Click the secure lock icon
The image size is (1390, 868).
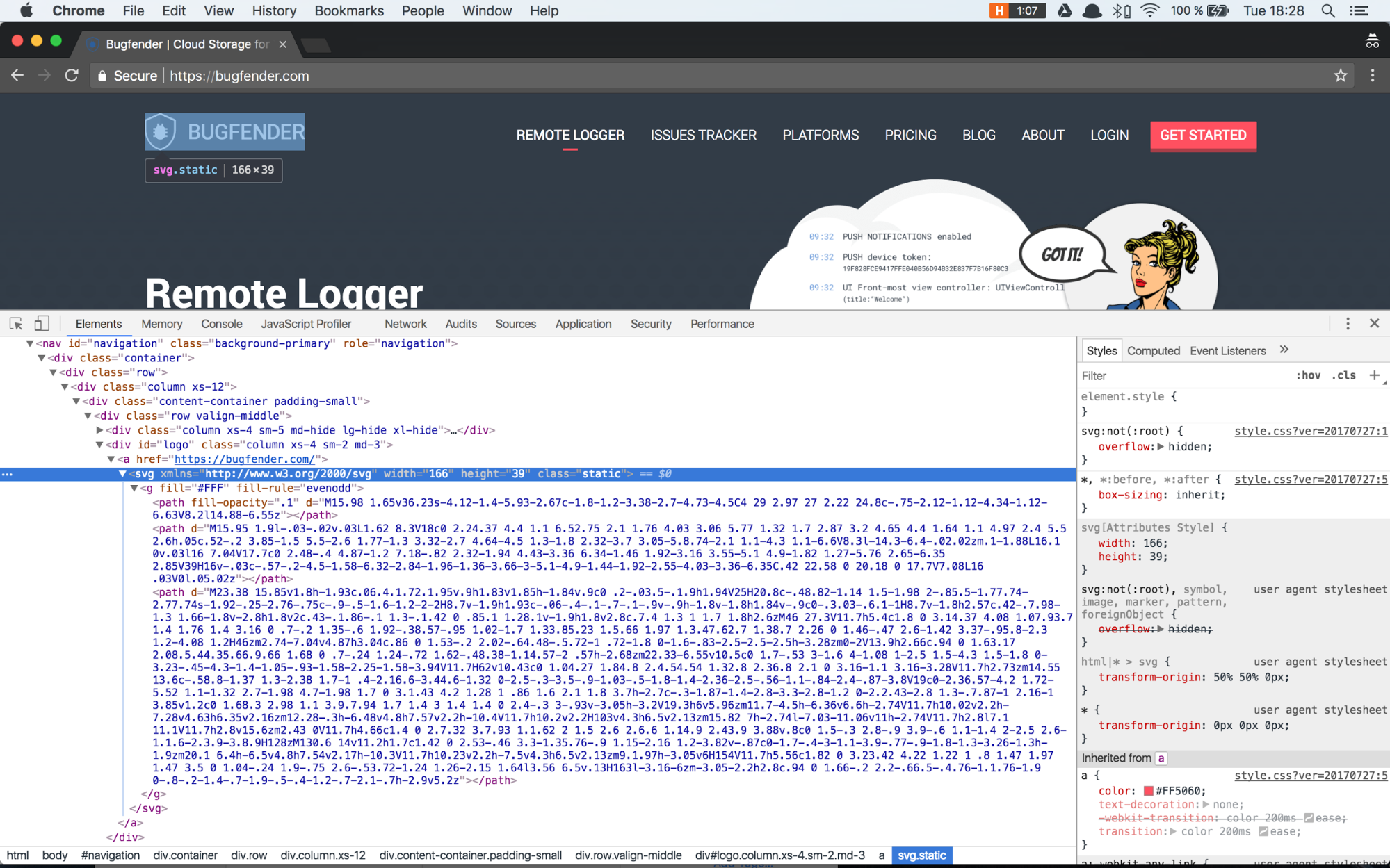[102, 76]
